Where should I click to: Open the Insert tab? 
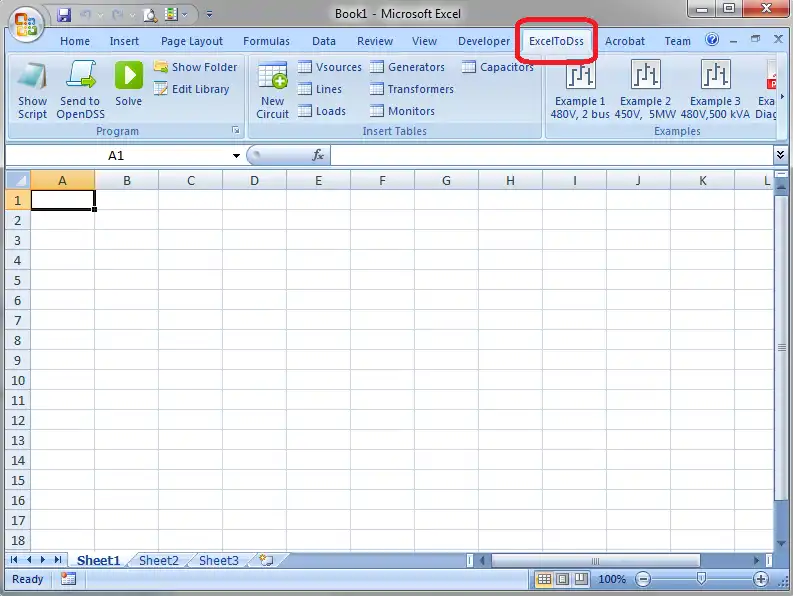tap(124, 41)
